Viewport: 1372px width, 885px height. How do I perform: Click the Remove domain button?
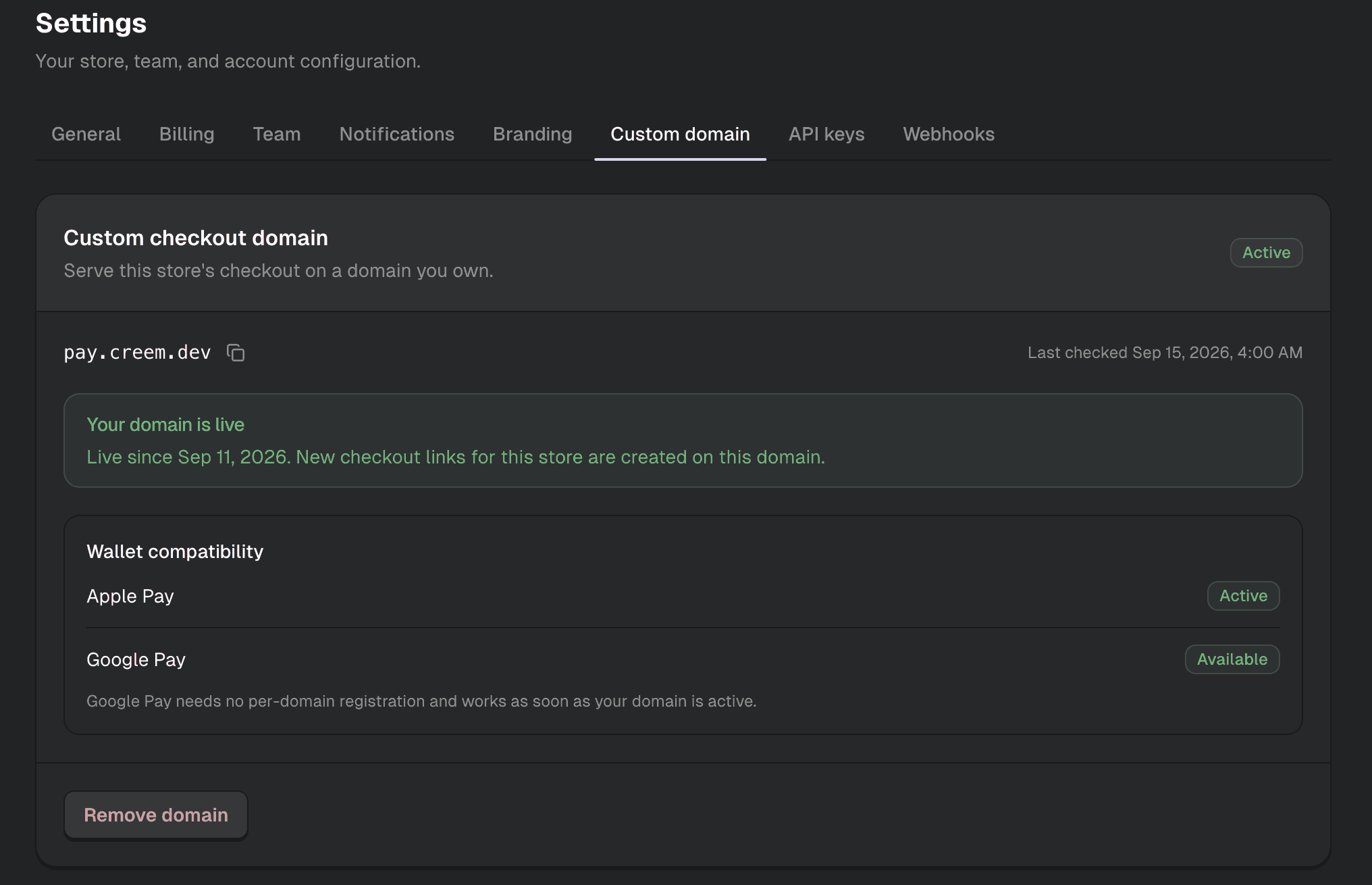(x=156, y=815)
